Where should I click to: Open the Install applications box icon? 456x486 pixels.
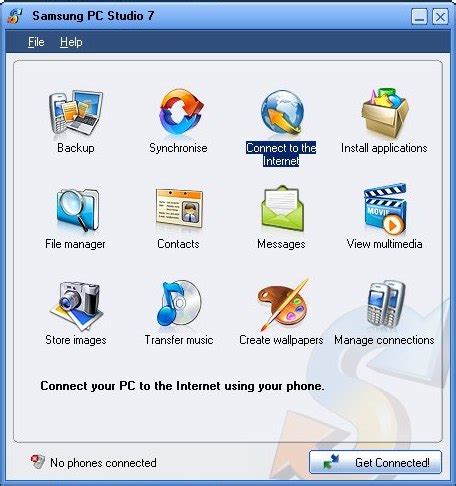click(x=385, y=112)
